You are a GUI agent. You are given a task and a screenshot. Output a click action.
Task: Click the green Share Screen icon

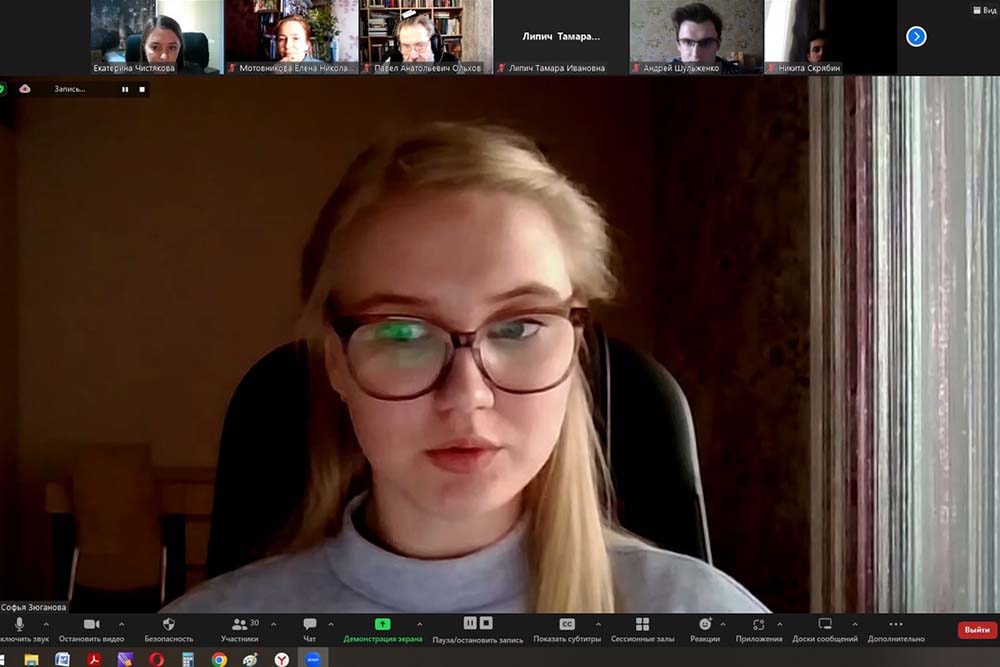(x=382, y=624)
